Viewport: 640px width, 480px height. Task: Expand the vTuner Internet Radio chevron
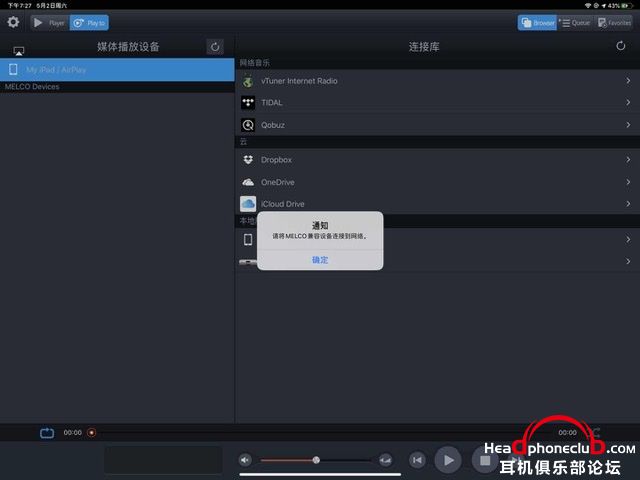(x=628, y=81)
